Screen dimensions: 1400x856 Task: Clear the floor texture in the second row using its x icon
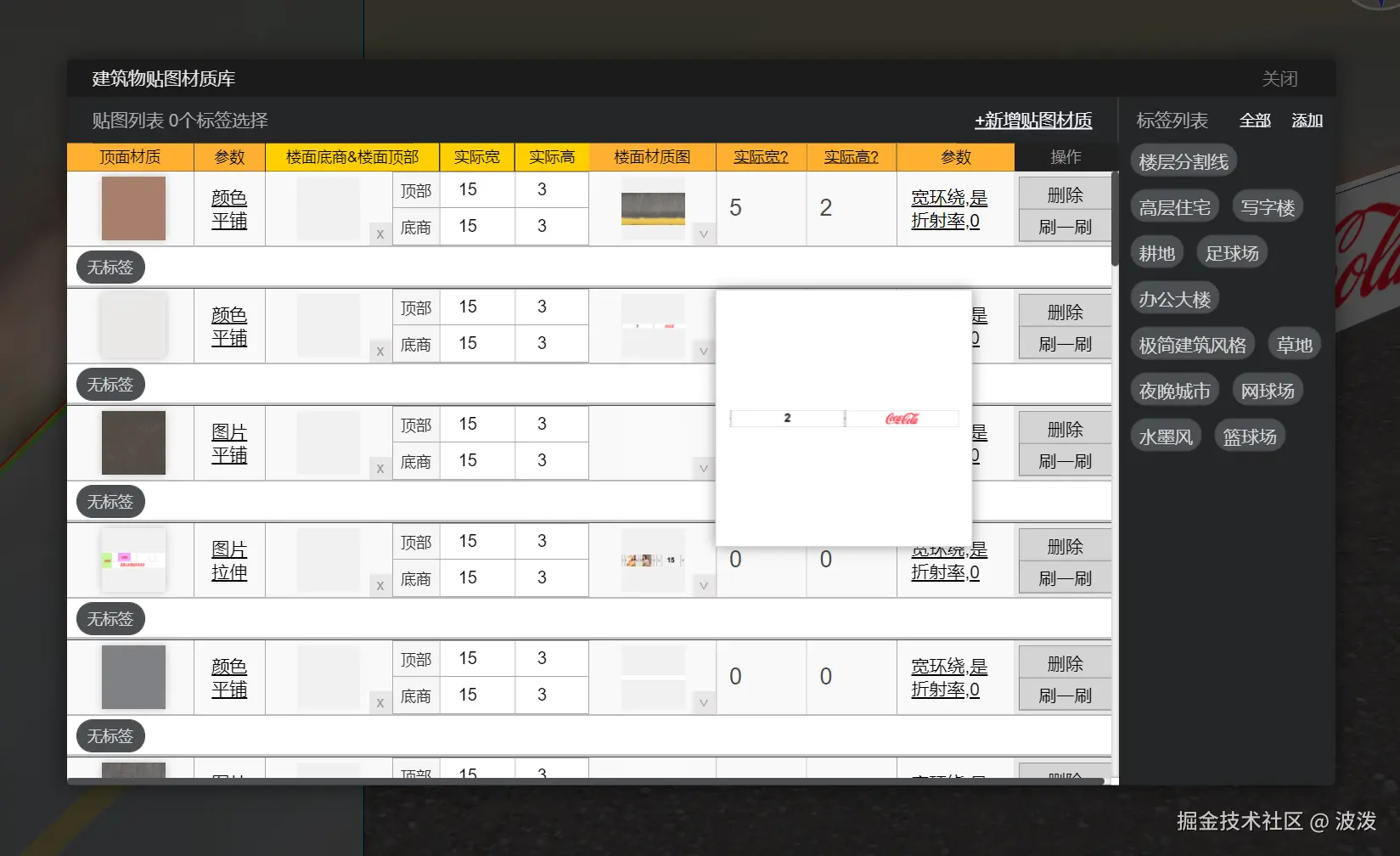click(x=380, y=352)
